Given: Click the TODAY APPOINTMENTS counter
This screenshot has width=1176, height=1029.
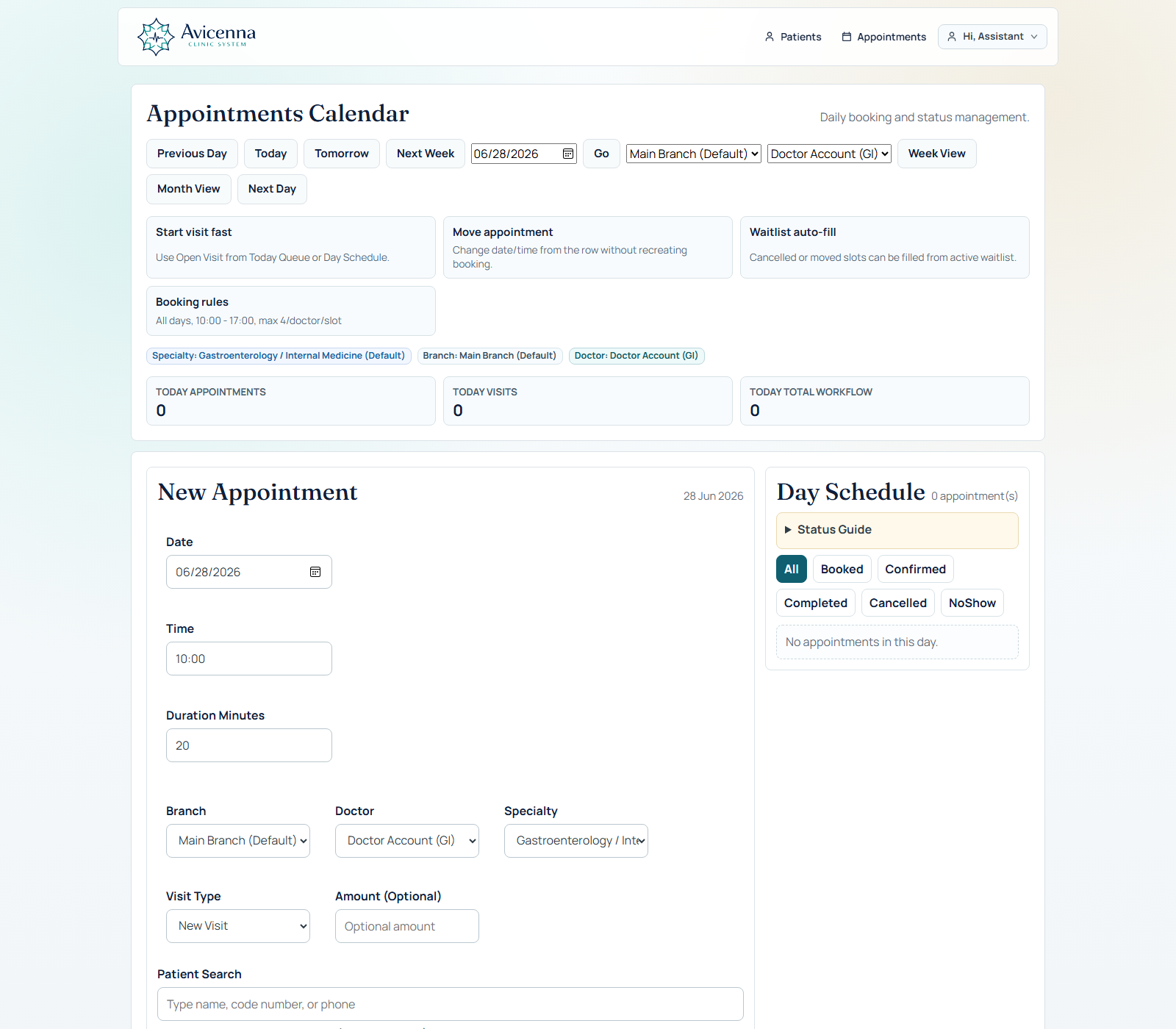Looking at the screenshot, I should (x=291, y=401).
